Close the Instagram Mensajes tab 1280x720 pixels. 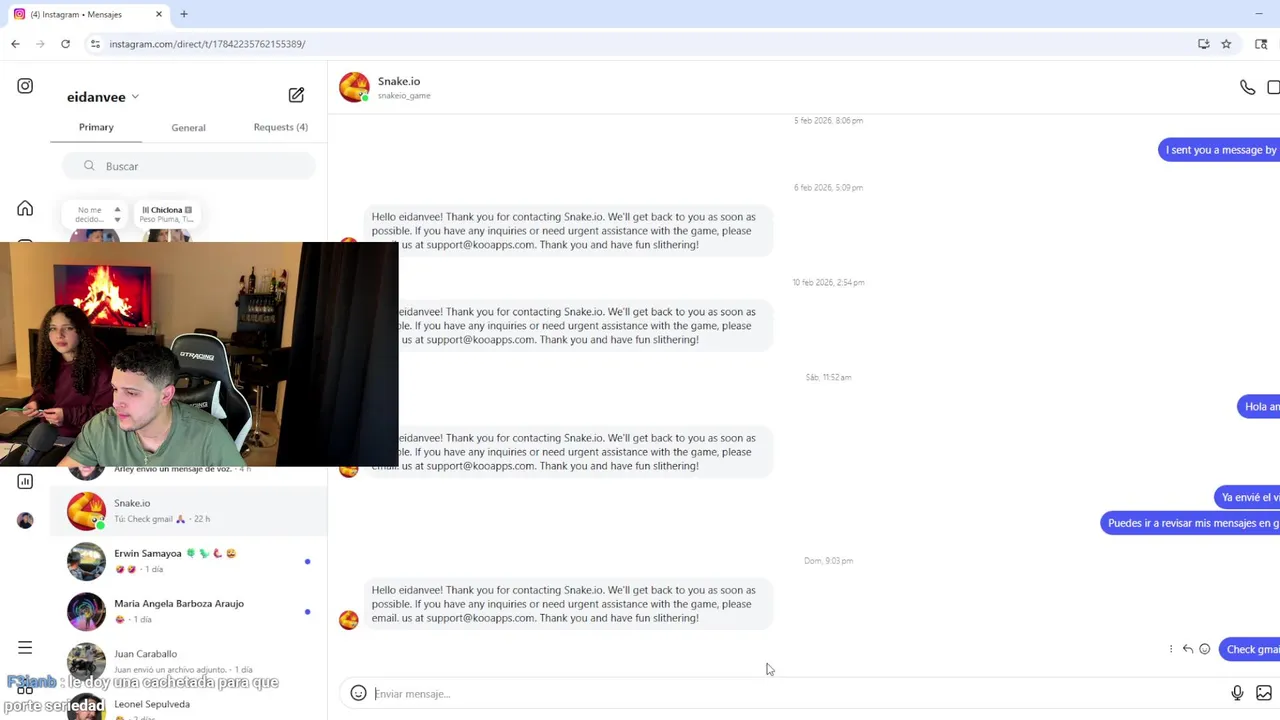(158, 14)
